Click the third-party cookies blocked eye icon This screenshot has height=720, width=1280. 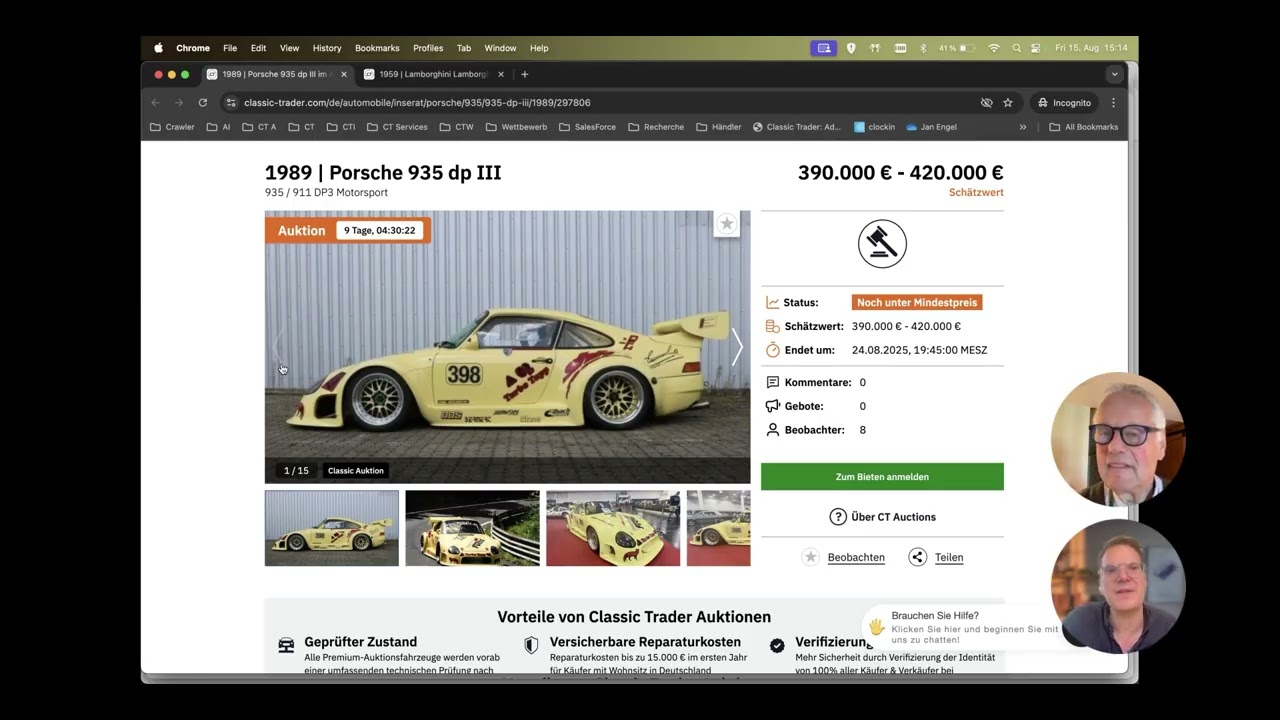987,102
